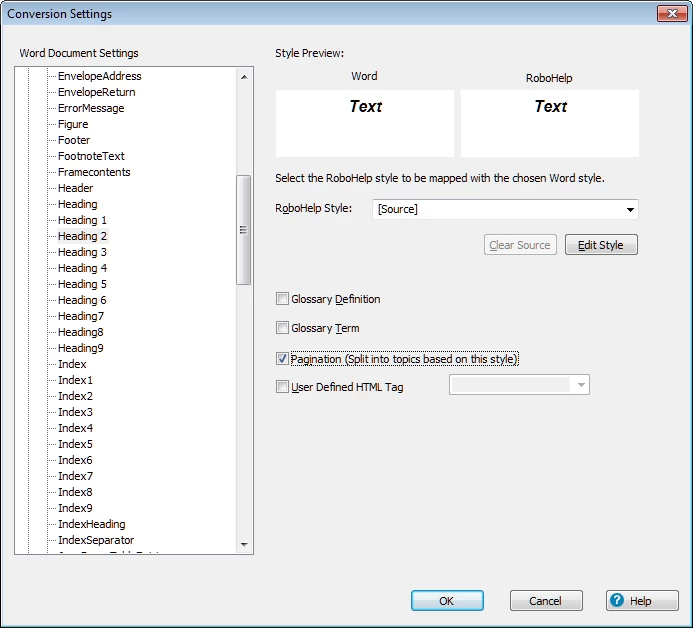This screenshot has width=693, height=628.
Task: Select Heading 4 in the style tree
Action: click(x=82, y=268)
